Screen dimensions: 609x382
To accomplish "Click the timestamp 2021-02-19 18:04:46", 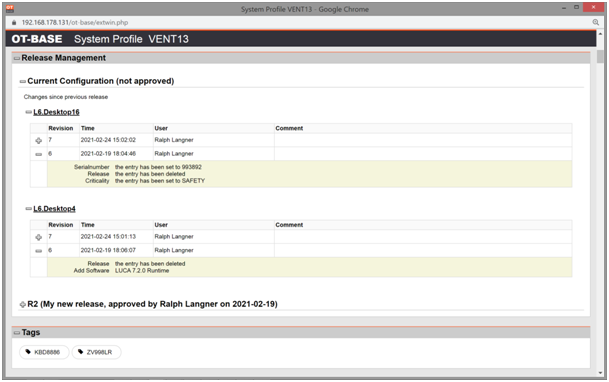I will tap(108, 154).
